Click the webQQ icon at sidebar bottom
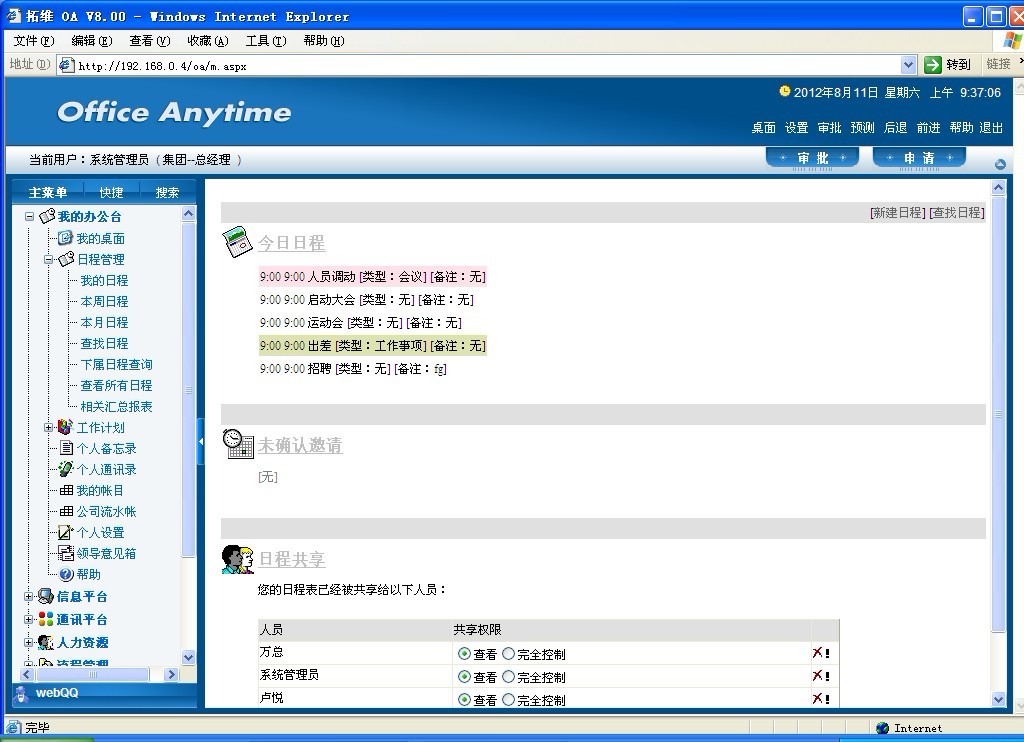 coord(22,693)
